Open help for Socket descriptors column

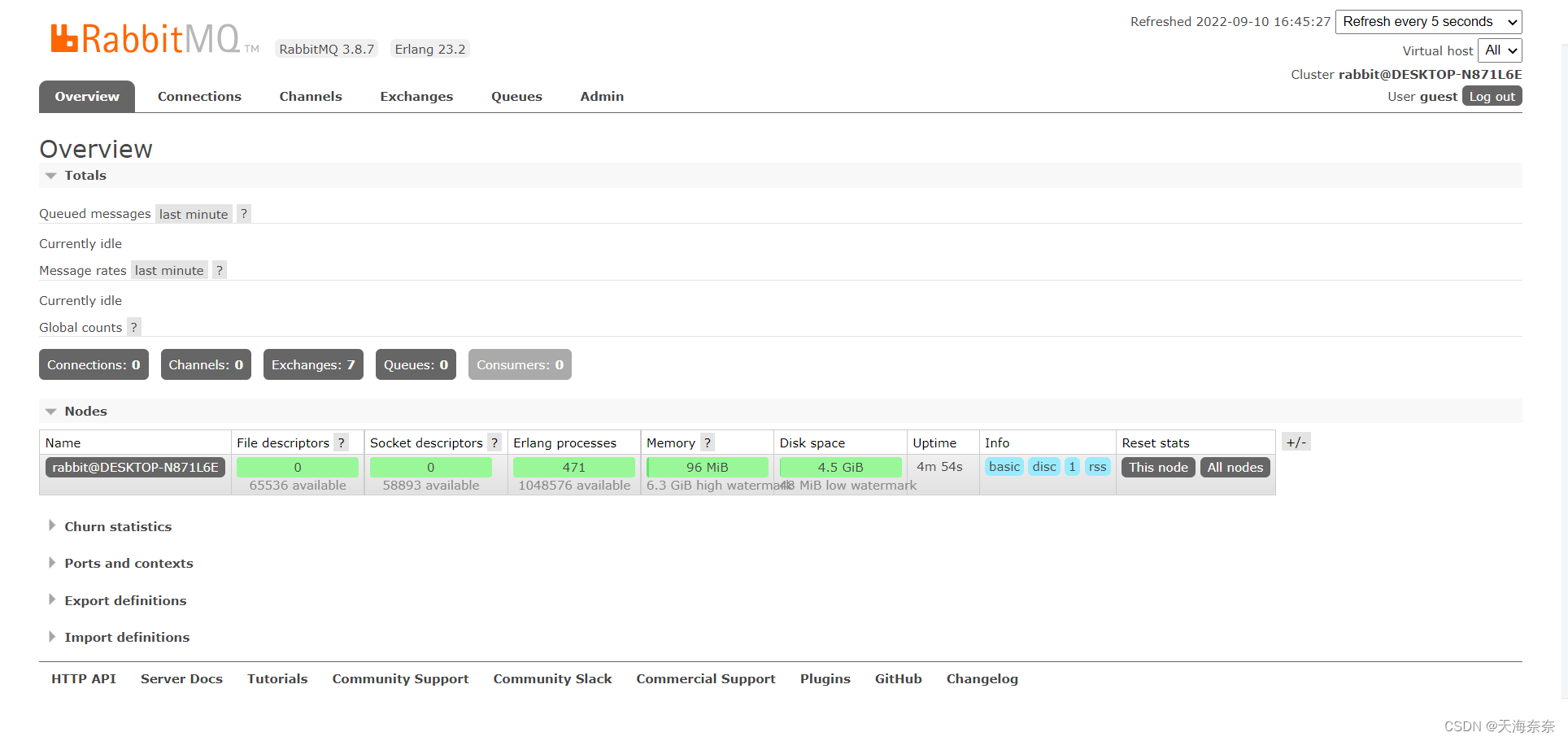point(494,442)
